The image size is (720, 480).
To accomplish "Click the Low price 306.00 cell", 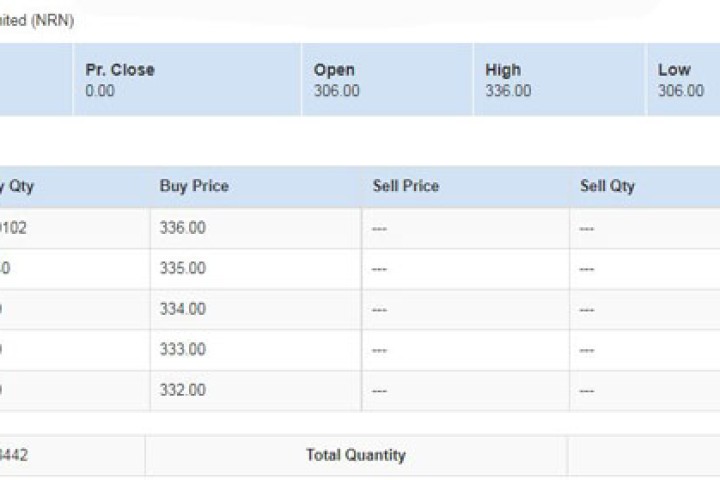I will tap(680, 91).
